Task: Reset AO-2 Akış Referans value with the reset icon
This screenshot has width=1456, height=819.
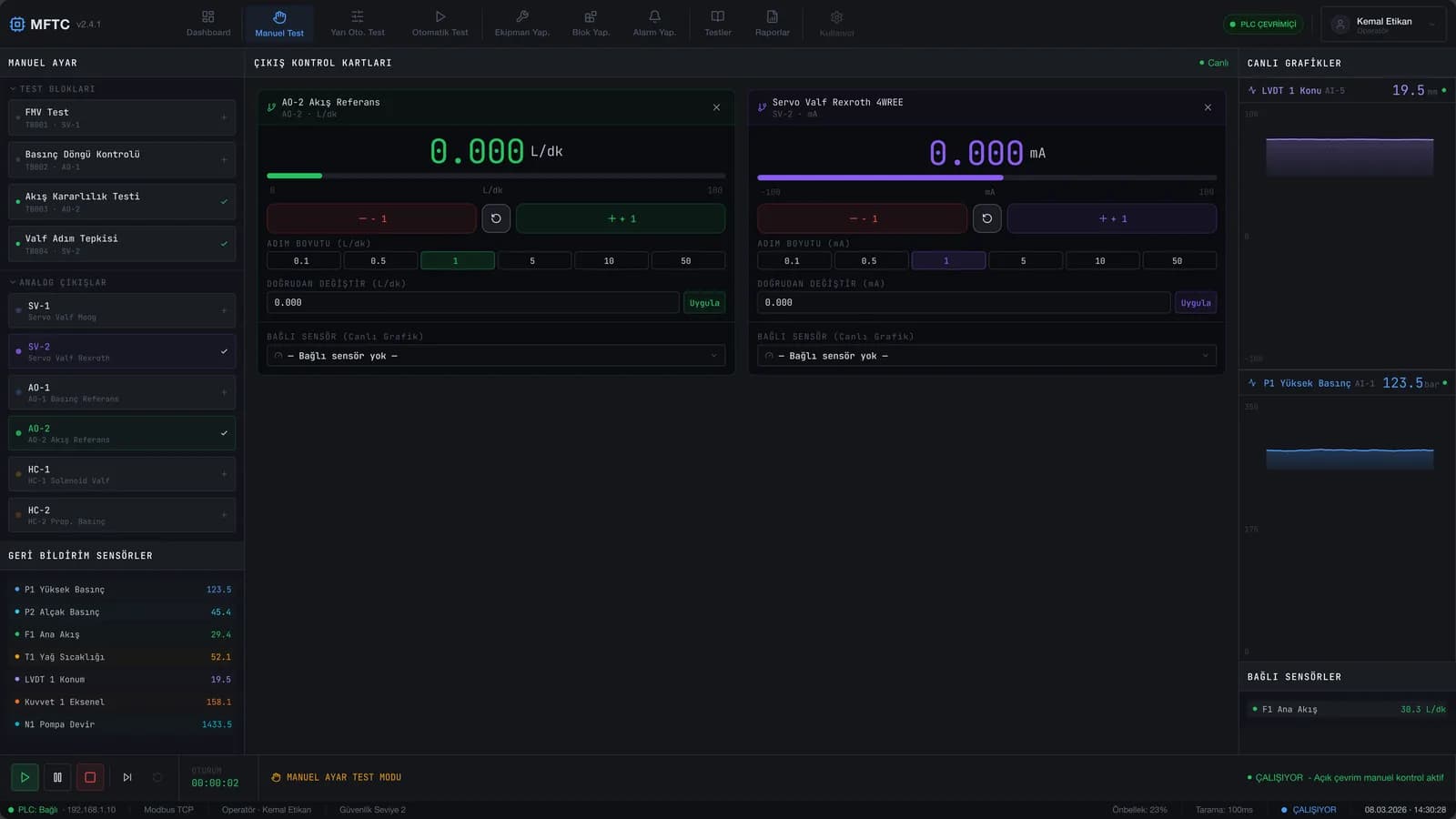Action: coord(496,218)
